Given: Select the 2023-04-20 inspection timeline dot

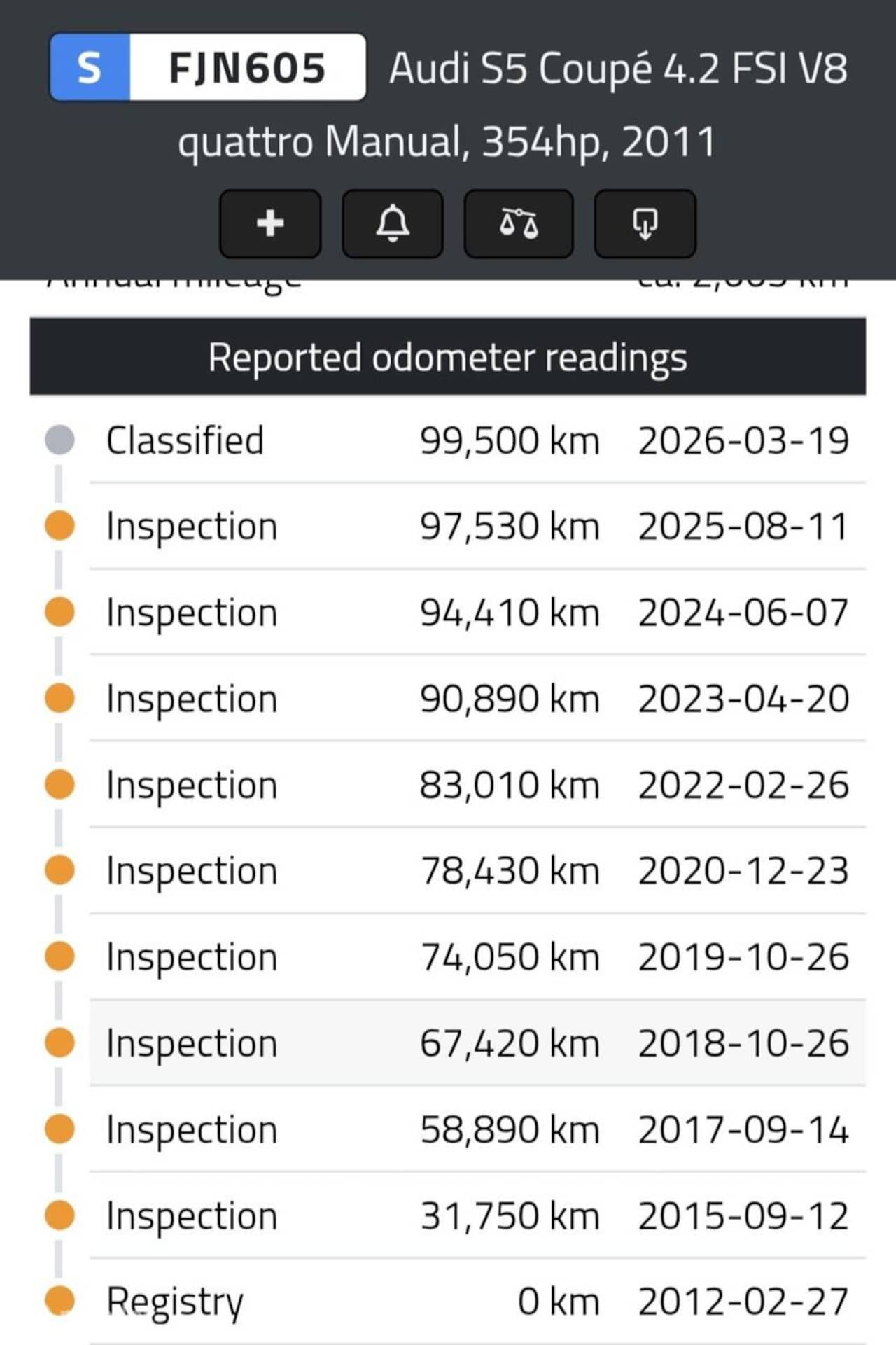Looking at the screenshot, I should click(59, 698).
